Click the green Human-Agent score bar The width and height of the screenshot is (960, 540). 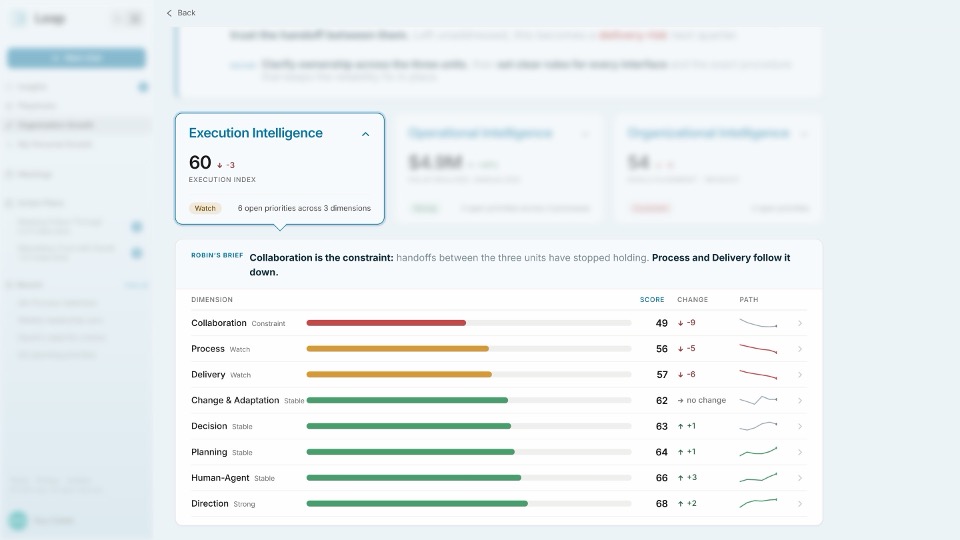pos(414,478)
